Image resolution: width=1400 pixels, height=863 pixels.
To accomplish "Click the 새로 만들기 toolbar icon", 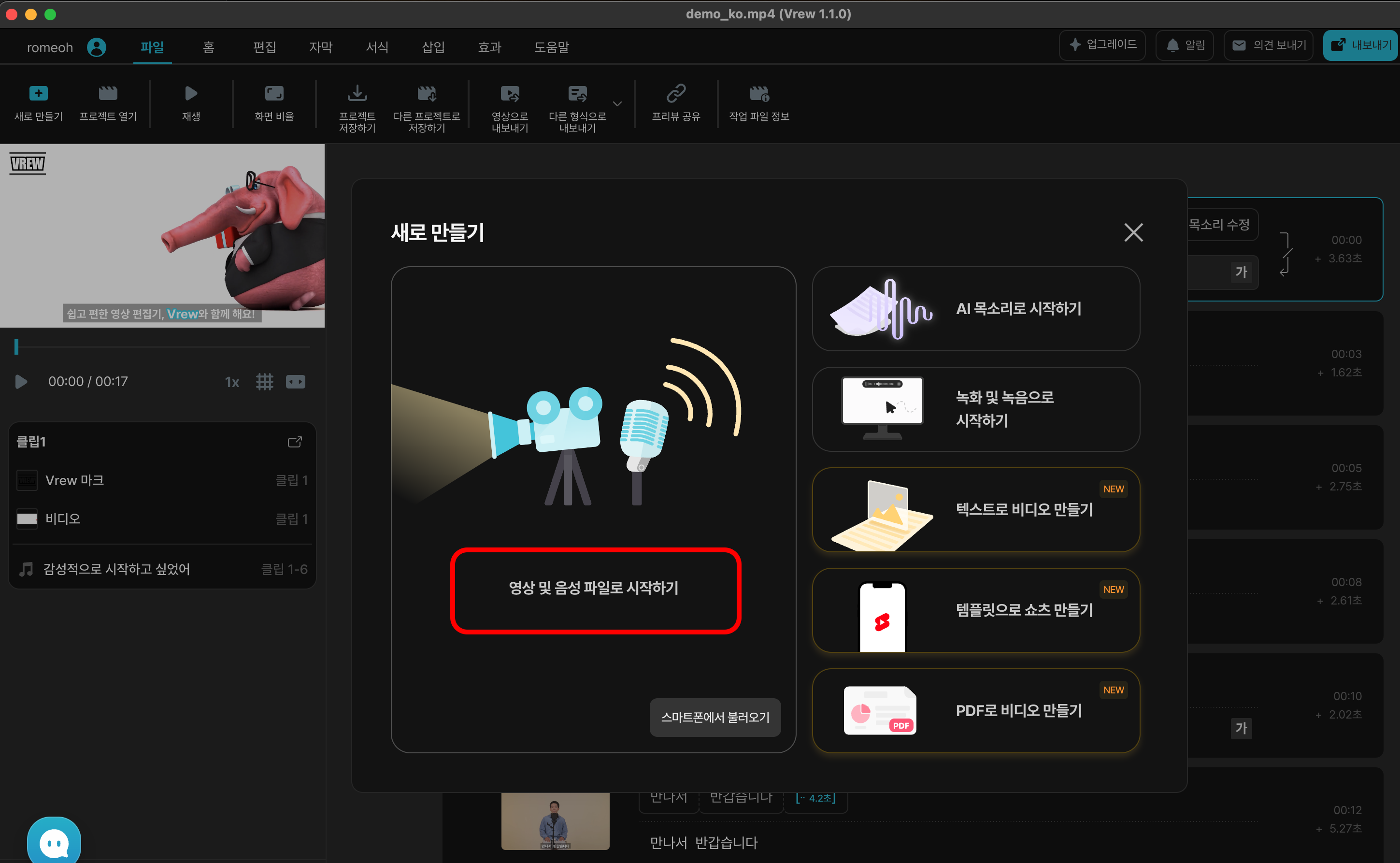I will tap(38, 94).
